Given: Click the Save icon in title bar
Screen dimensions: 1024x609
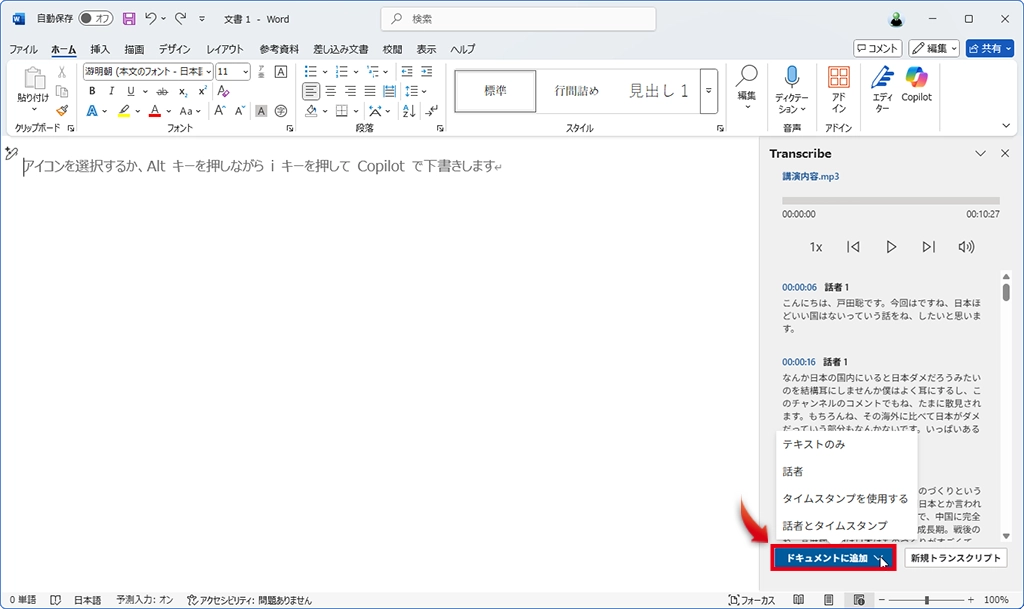Looking at the screenshot, I should 129,19.
